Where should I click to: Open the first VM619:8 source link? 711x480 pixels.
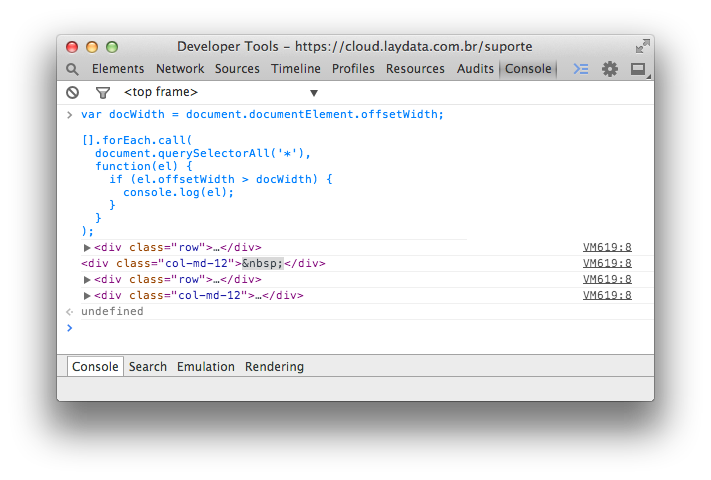pos(607,248)
